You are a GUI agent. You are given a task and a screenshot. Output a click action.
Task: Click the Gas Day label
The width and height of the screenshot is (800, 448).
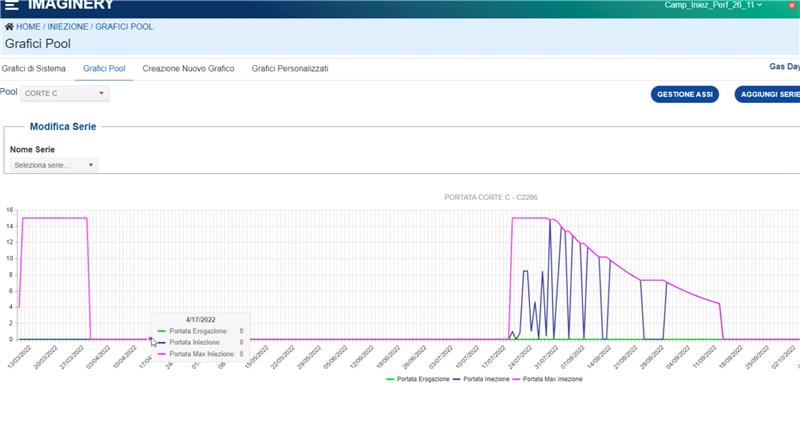click(785, 66)
